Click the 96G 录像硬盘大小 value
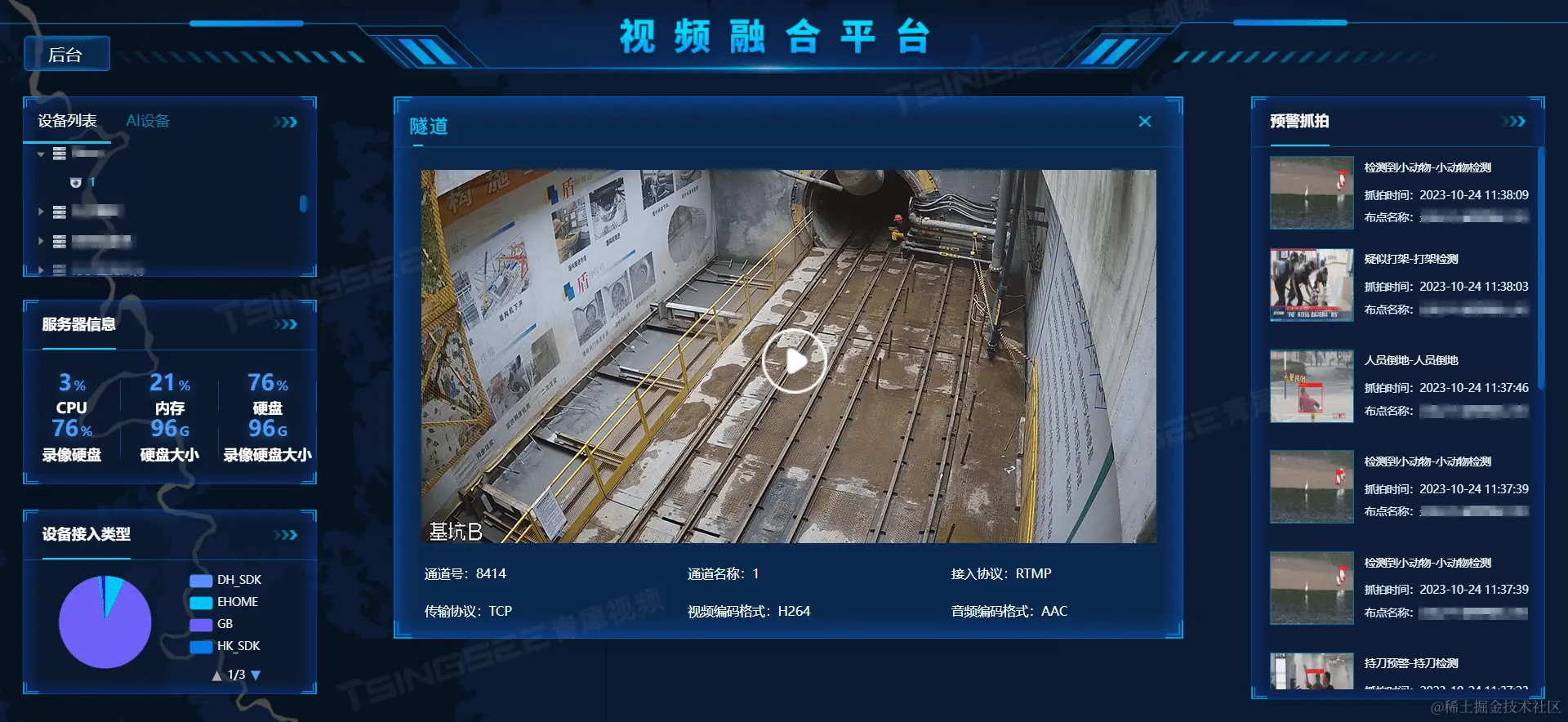This screenshot has height=722, width=1568. [268, 428]
